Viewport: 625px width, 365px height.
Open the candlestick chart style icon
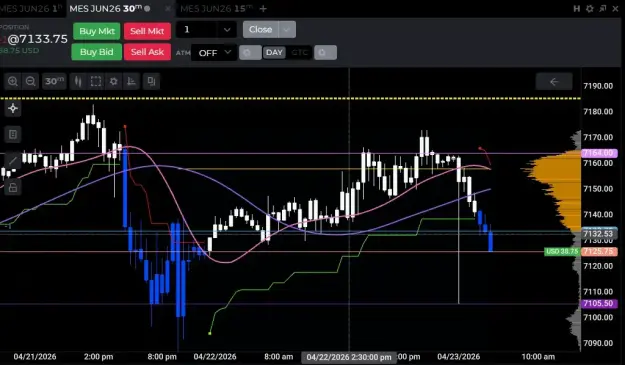point(78,81)
